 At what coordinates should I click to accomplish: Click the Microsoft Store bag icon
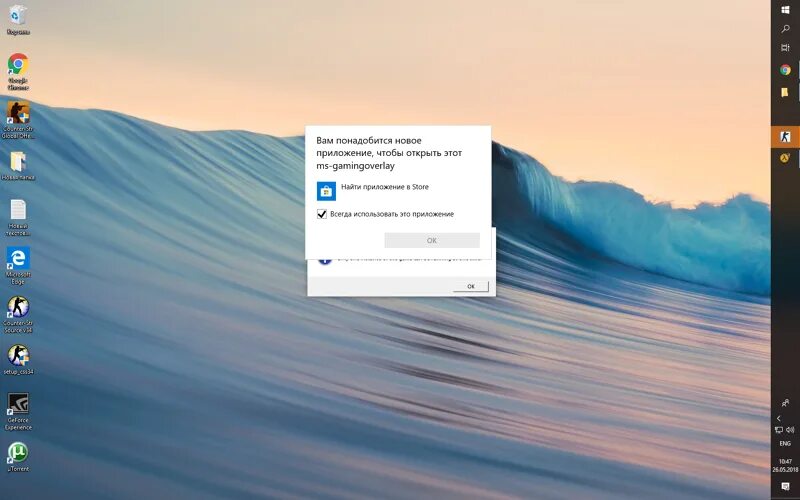[326, 191]
